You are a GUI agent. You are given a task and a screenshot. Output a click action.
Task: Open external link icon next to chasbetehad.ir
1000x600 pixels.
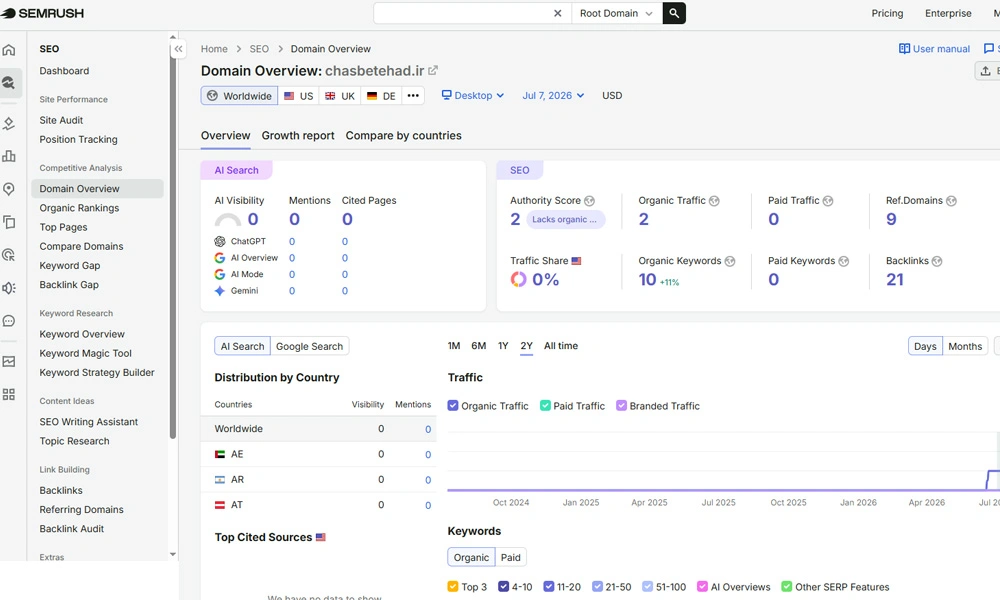433,70
